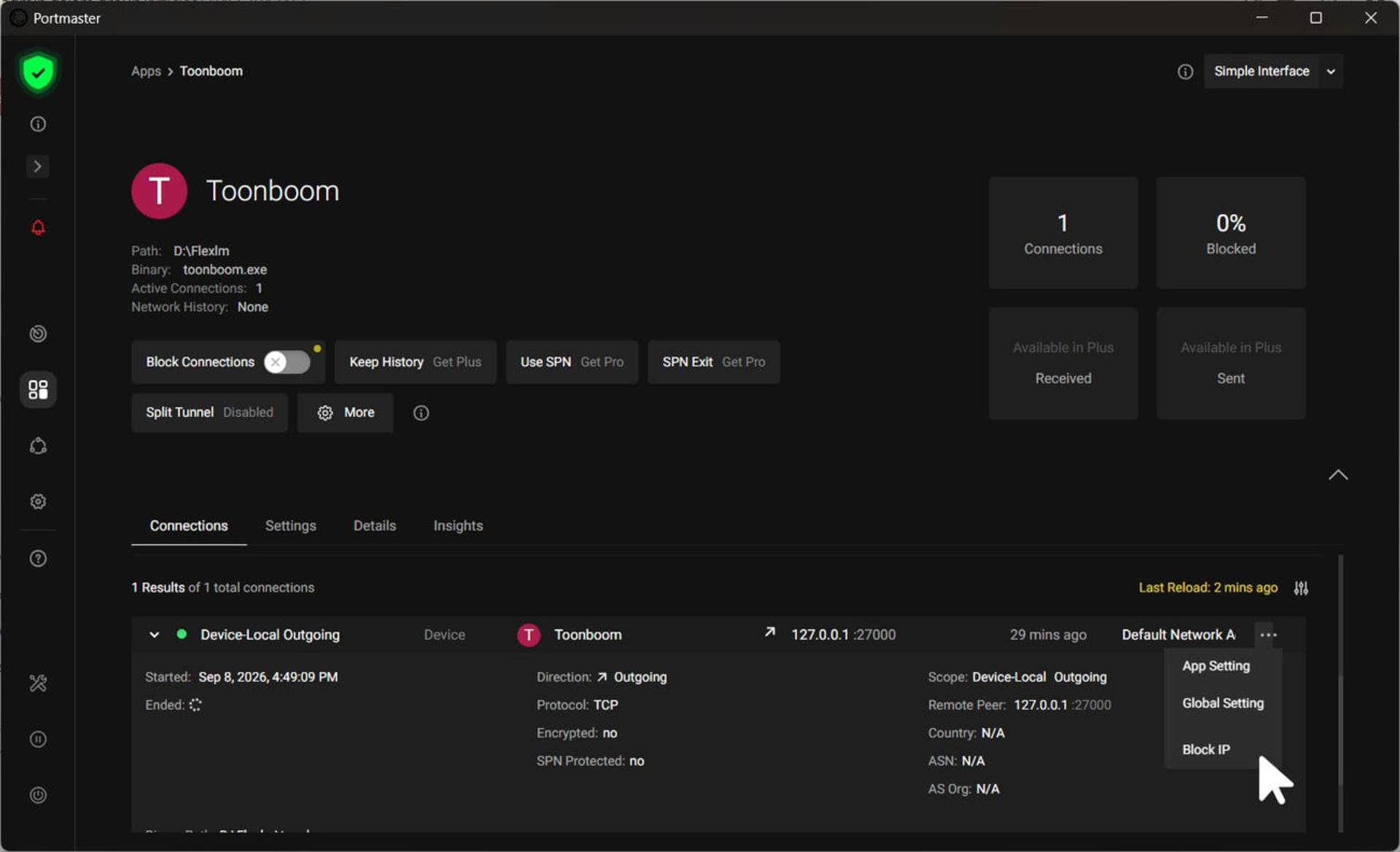
Task: Click Default Network A verdict text
Action: point(1178,635)
